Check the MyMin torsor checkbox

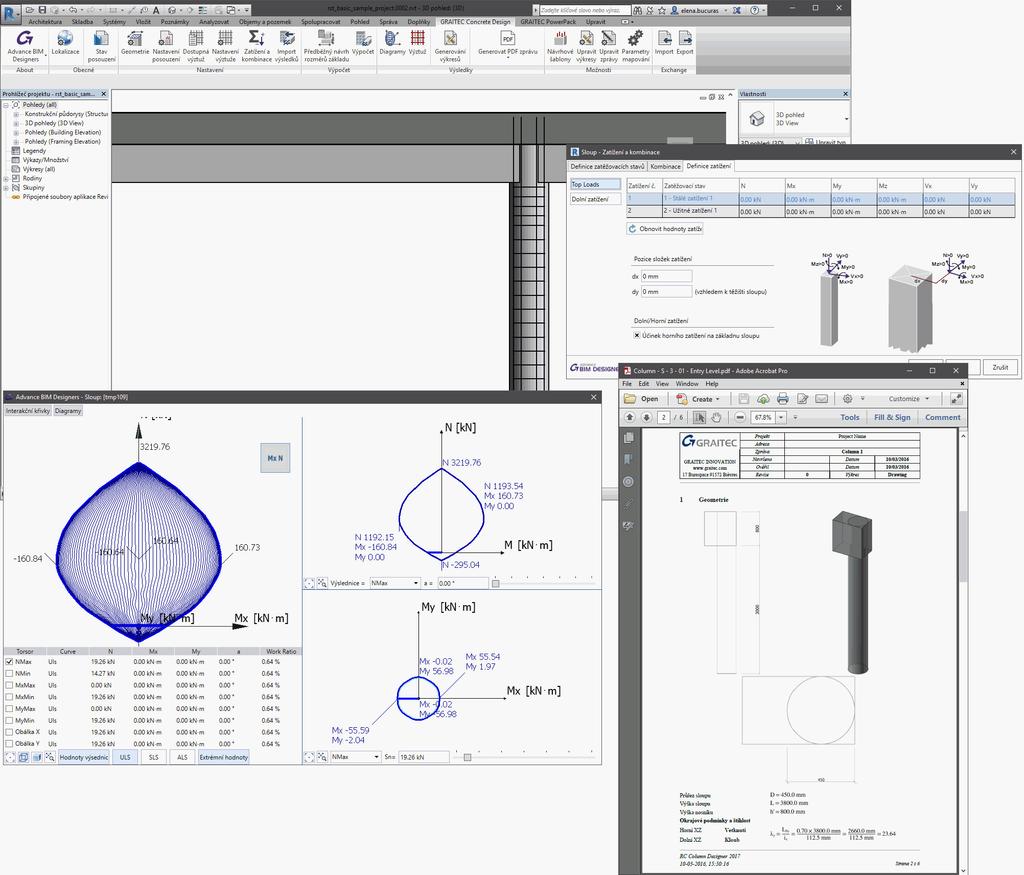[9, 720]
